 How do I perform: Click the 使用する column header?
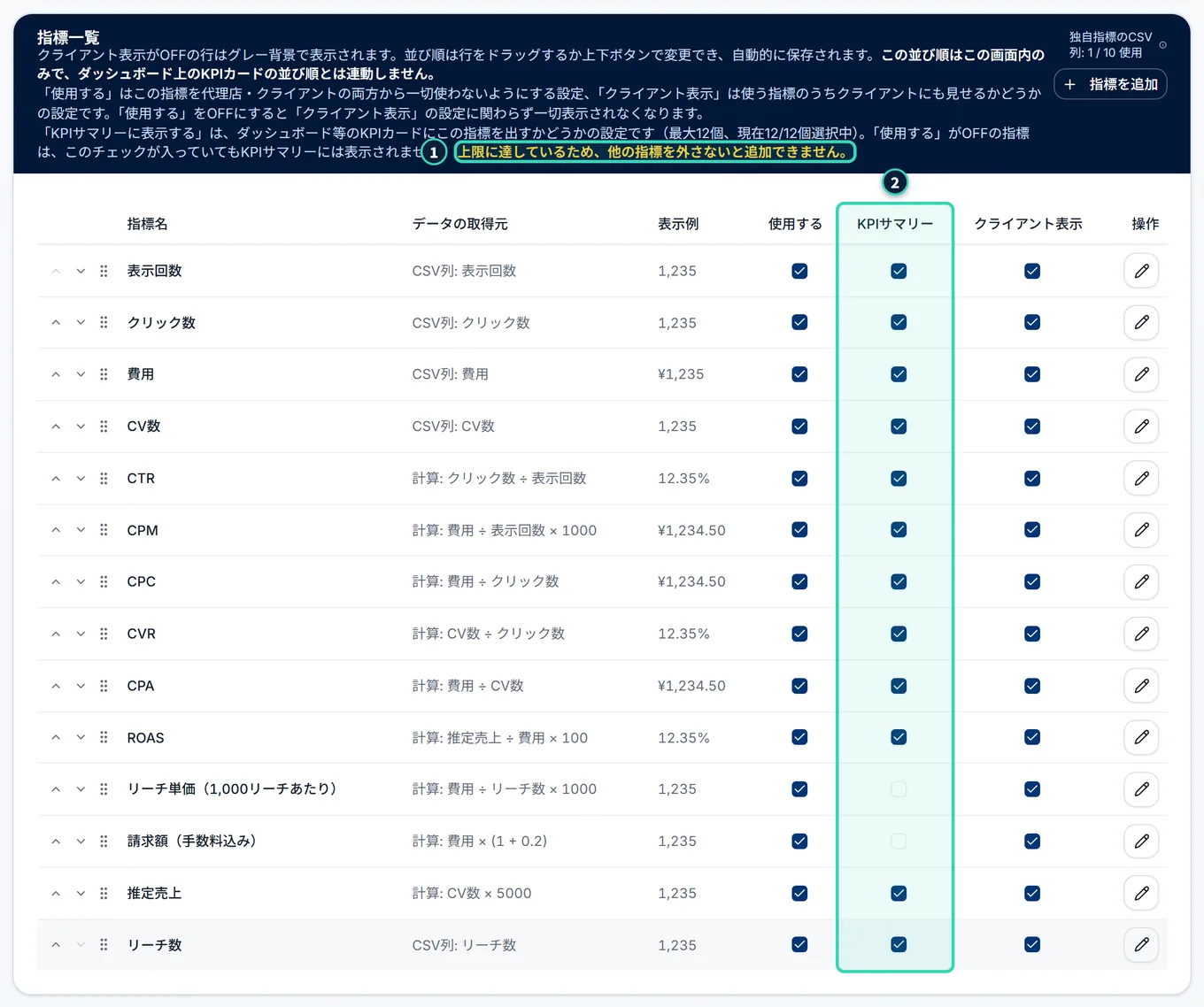795,224
